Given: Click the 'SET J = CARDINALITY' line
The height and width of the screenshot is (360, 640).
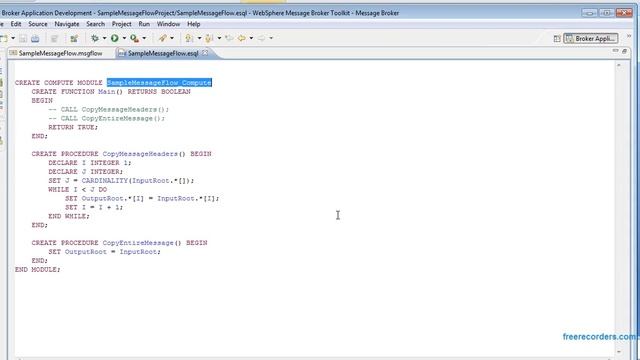Looking at the screenshot, I should click(121, 181).
